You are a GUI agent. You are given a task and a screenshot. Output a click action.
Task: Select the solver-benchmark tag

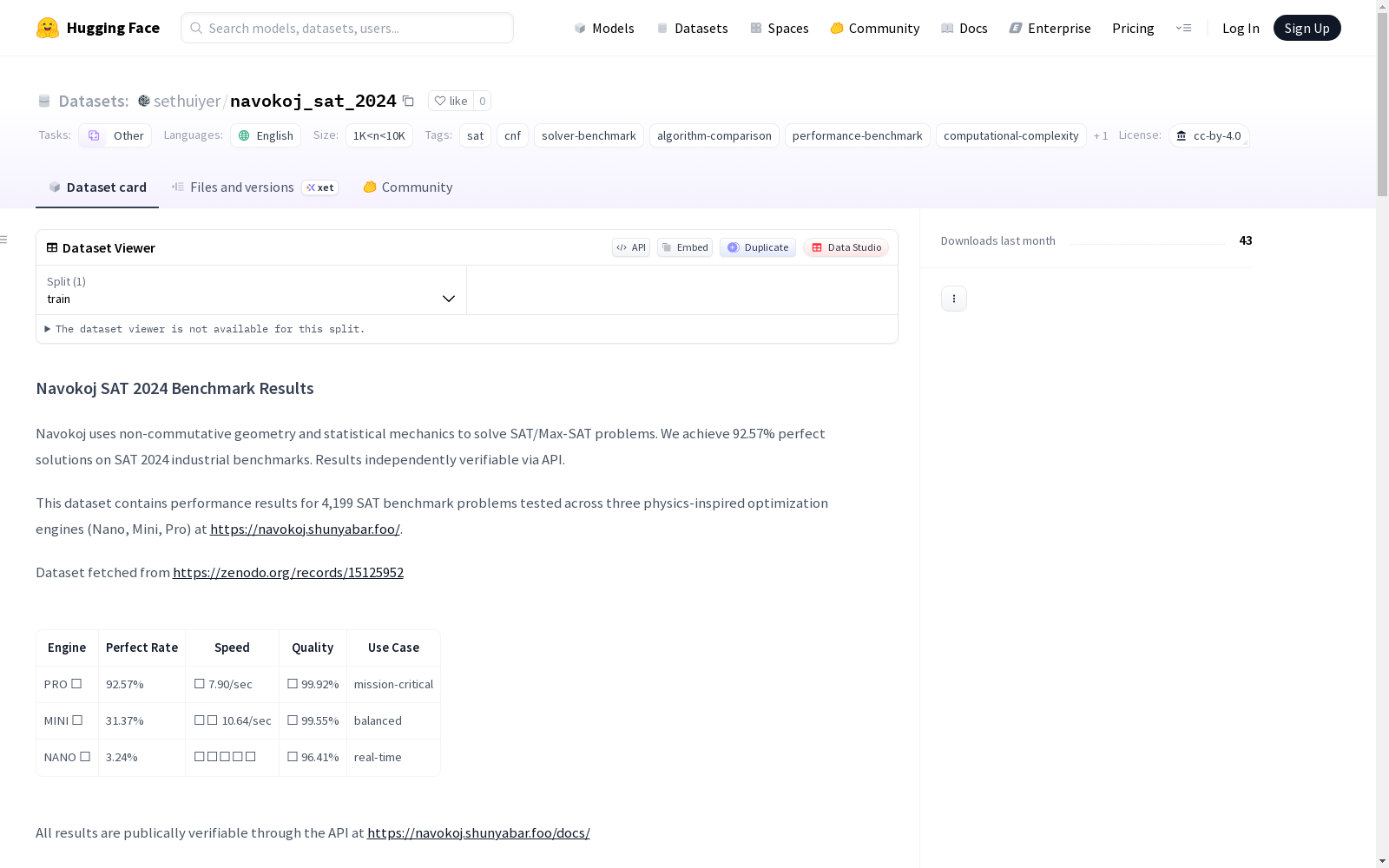[589, 135]
